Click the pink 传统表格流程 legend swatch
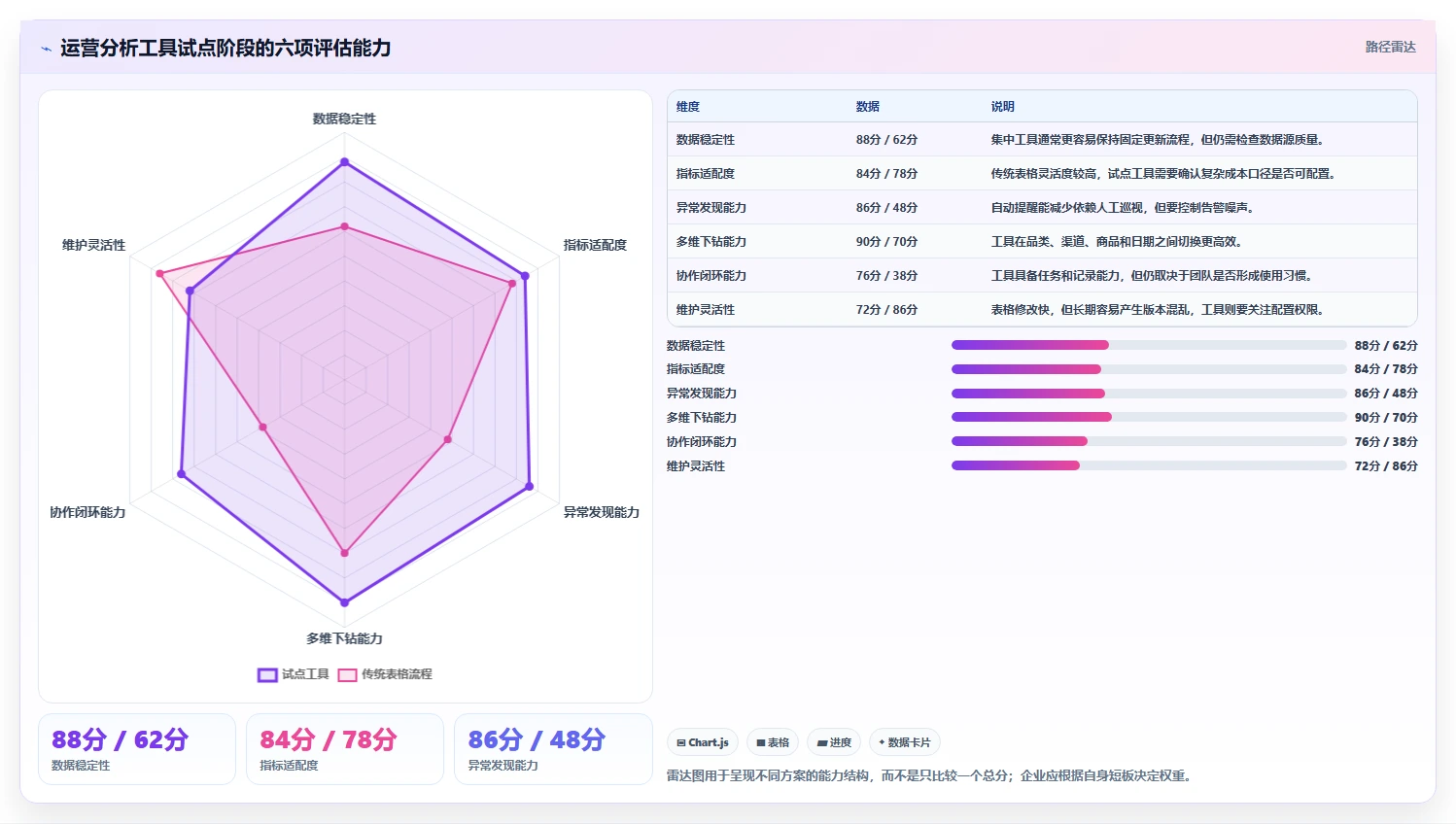1456x824 pixels. pyautogui.click(x=347, y=674)
